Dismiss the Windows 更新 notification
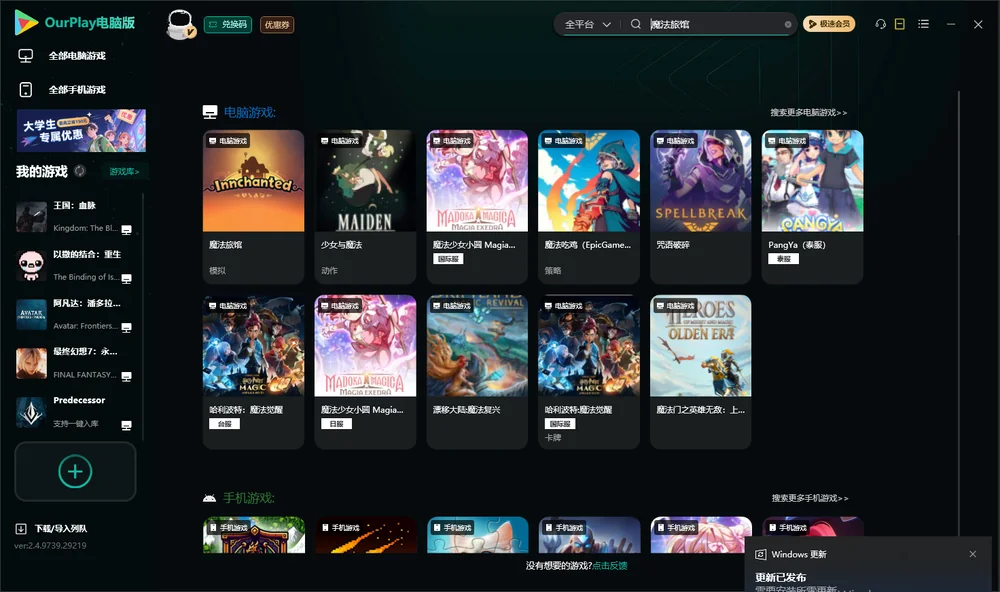 click(973, 554)
